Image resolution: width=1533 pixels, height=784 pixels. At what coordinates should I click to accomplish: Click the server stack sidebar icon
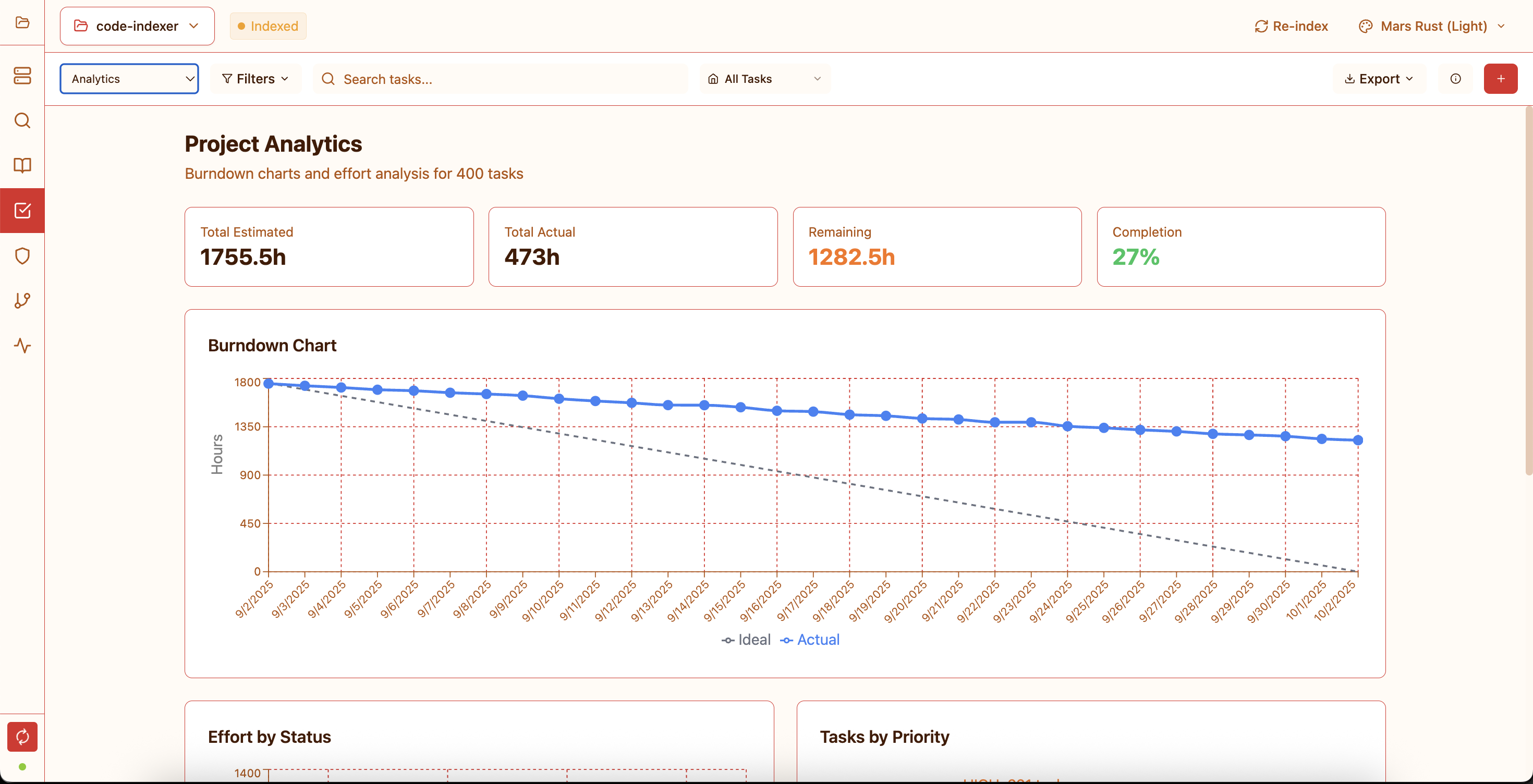click(22, 76)
